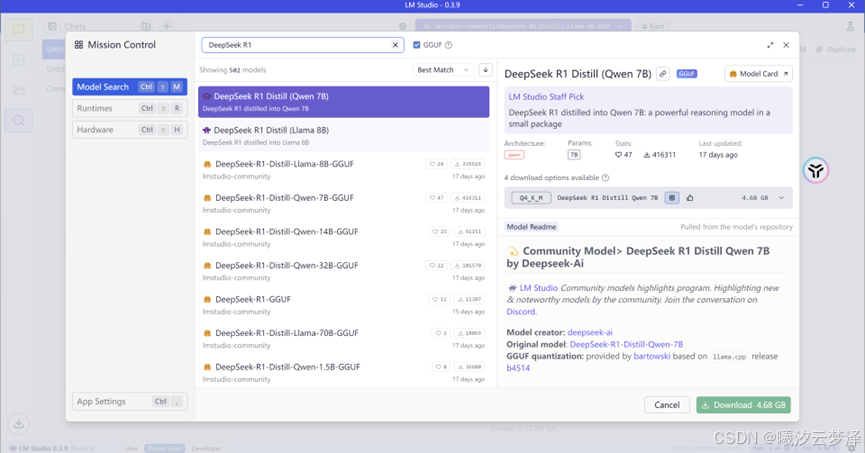Viewport: 865px width, 453px height.
Task: Click GPU offload icon on Q4_K_M row
Action: tap(671, 198)
